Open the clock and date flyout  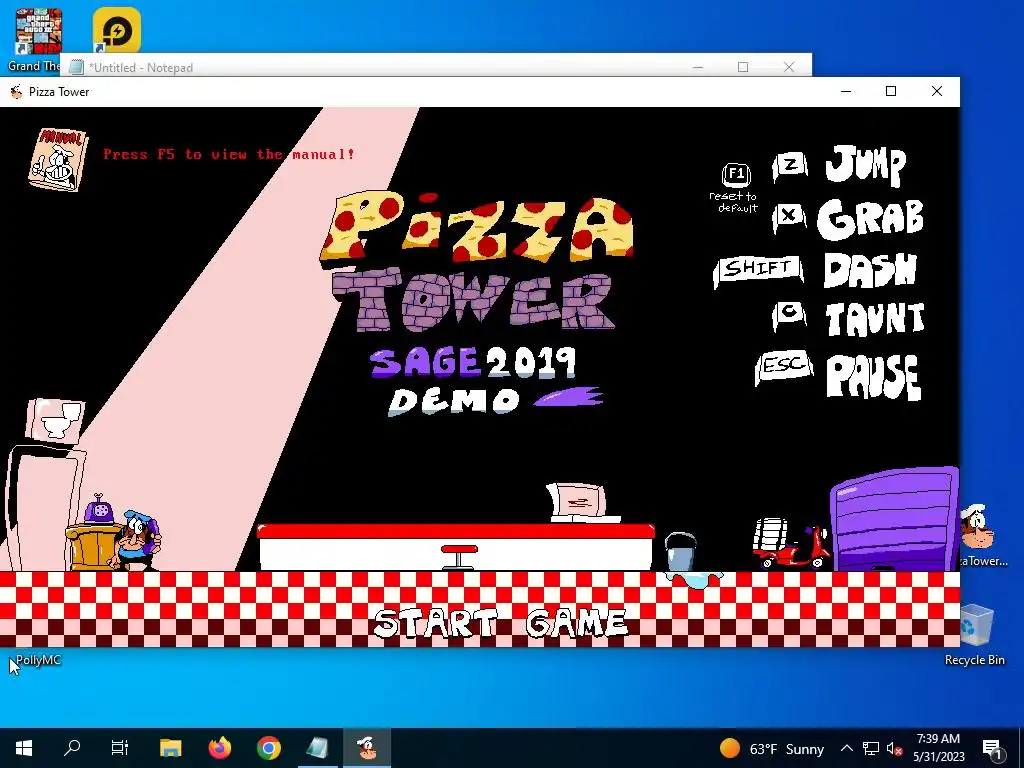coord(938,748)
